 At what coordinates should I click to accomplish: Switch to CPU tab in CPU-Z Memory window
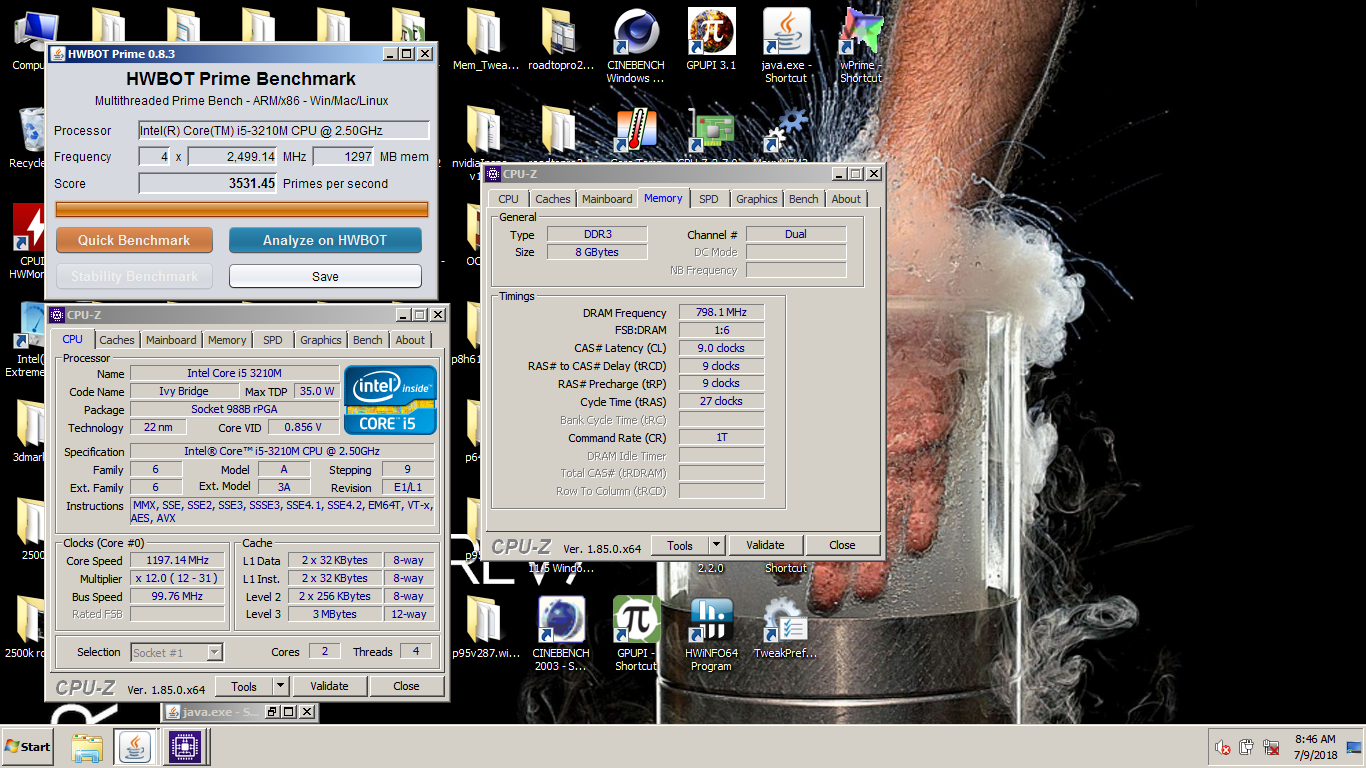[x=508, y=199]
